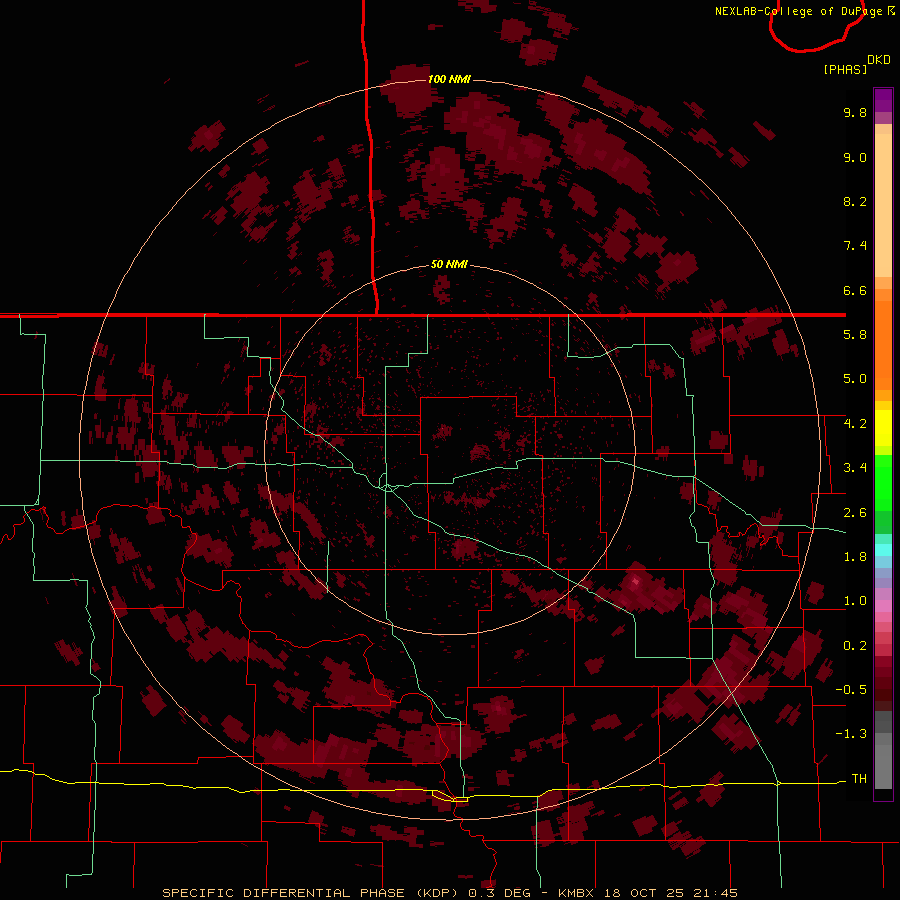900x900 pixels.
Task: Click the TH threshold label on scale
Action: 859,779
